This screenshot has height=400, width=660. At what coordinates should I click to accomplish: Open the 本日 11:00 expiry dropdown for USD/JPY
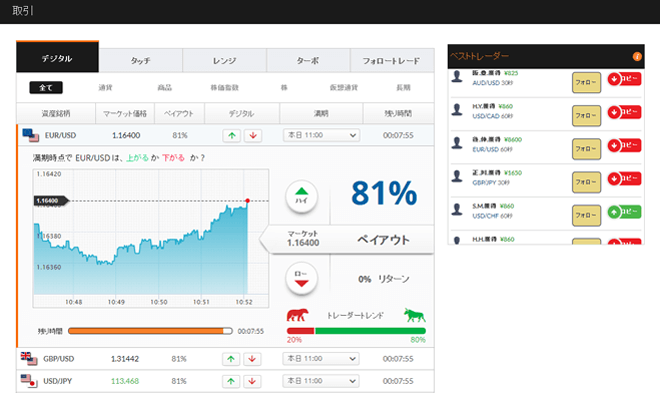(320, 381)
